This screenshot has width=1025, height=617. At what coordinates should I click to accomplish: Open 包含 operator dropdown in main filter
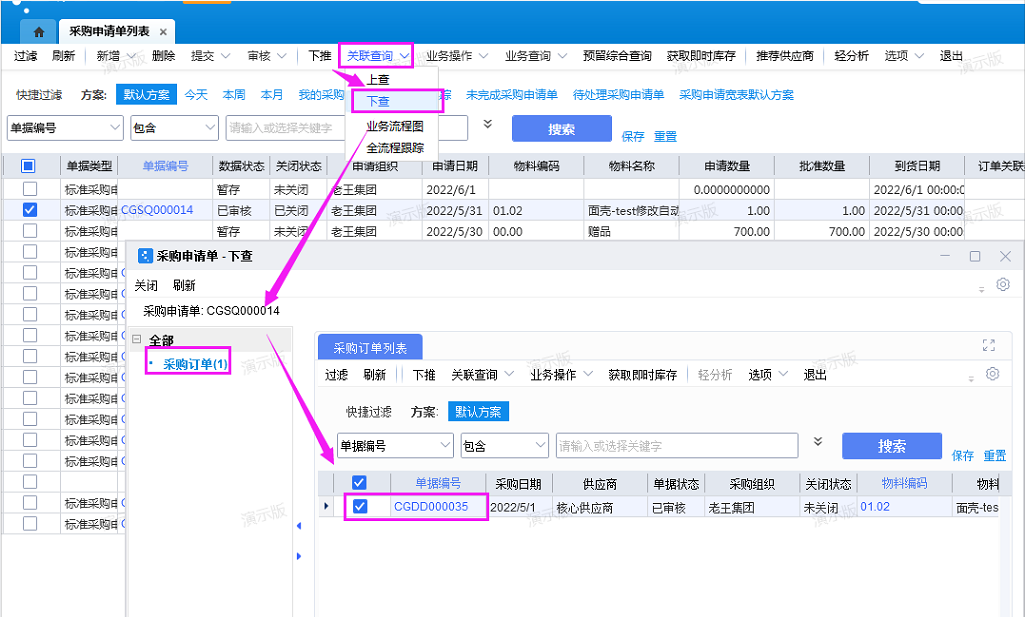click(210, 127)
